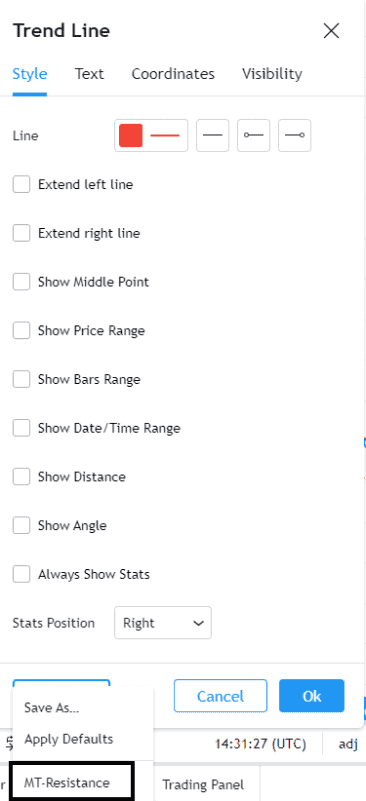
Task: Toggle Show Price Range option
Action: click(21, 331)
